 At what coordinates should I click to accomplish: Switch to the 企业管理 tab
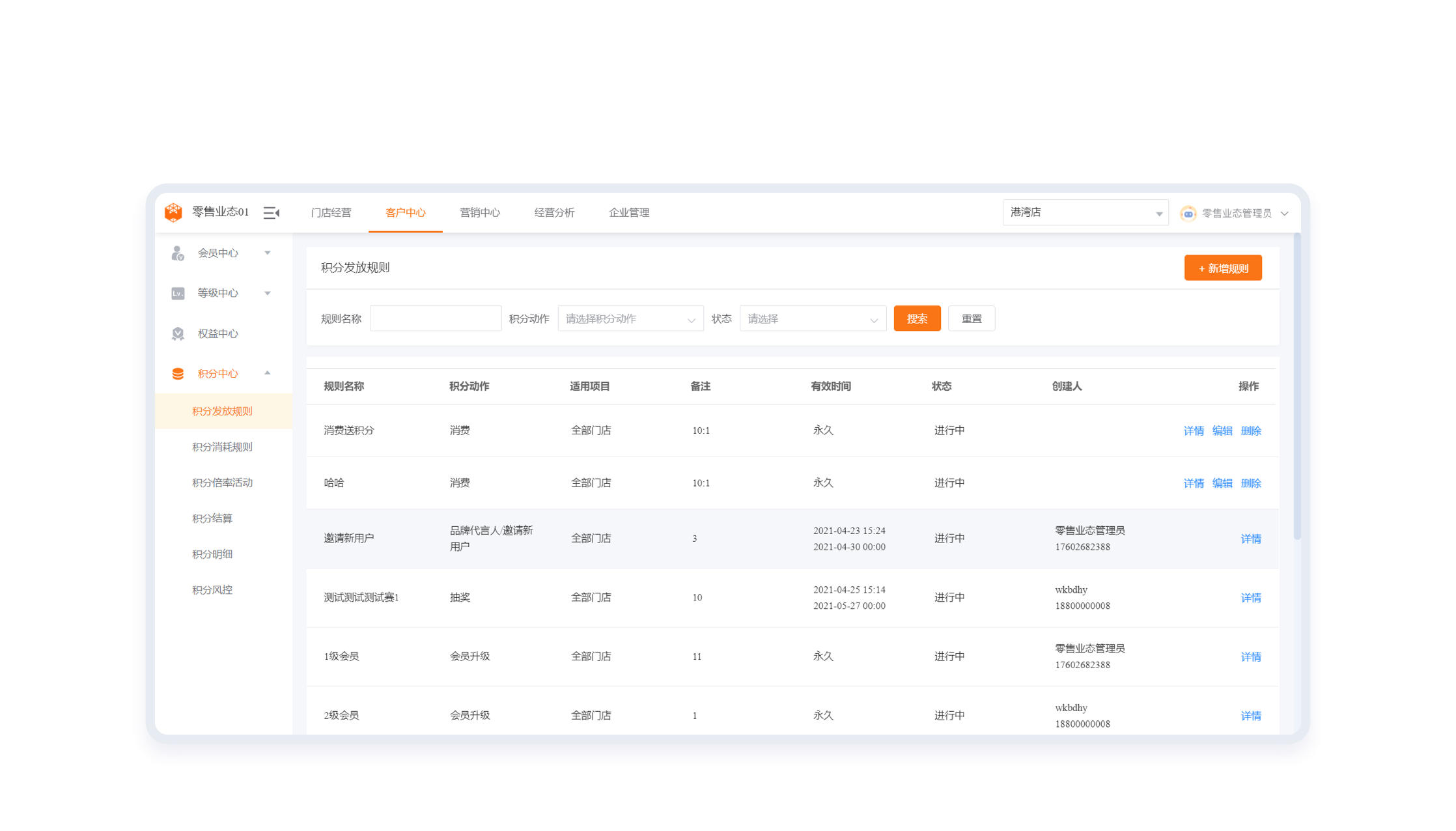[x=629, y=212]
